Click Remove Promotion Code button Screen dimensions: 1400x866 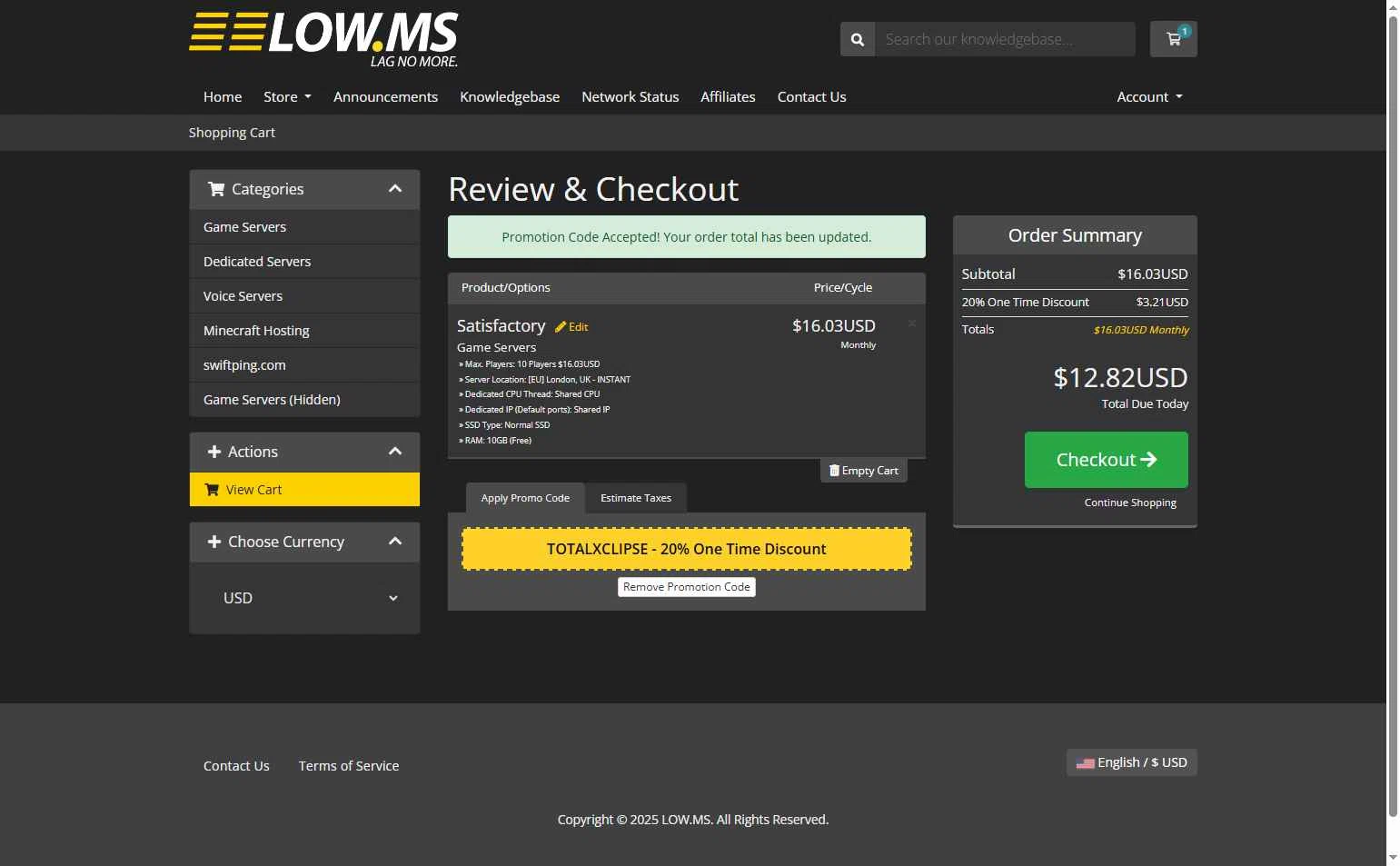[x=687, y=587]
